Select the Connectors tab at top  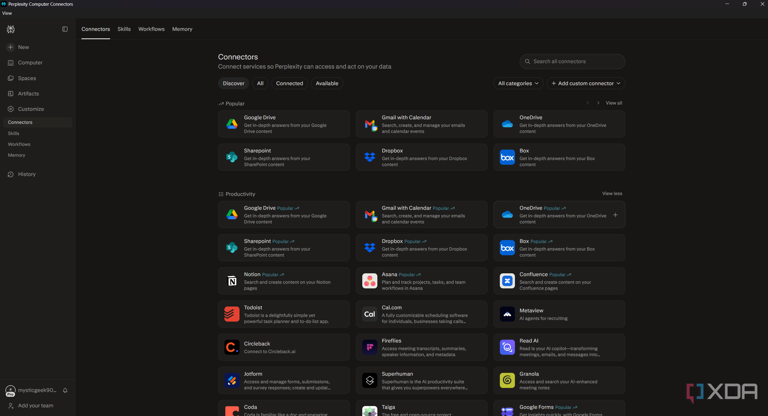coord(96,29)
